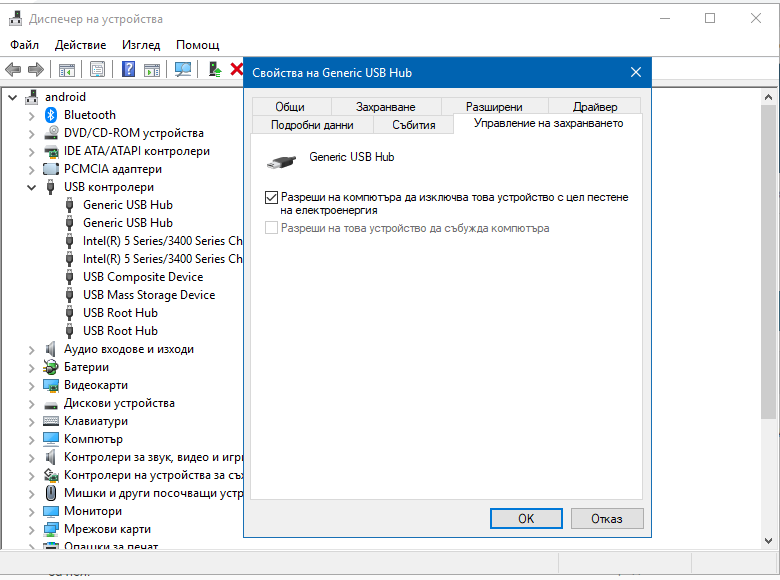The image size is (780, 580).
Task: Click the Back arrow toolbar icon
Action: 13,69
